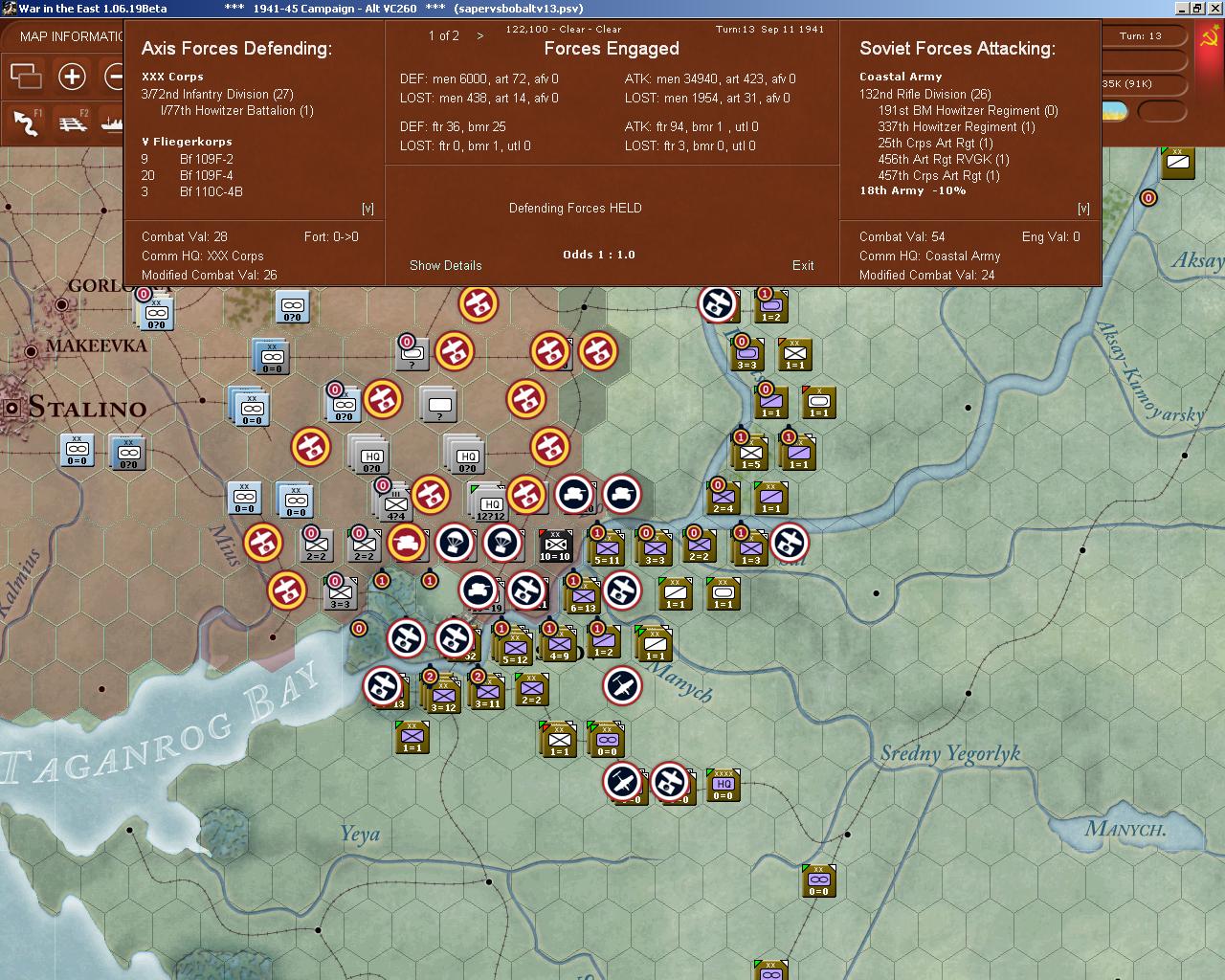
Task: Select the Soviet 3=12 unit counter
Action: [x=443, y=695]
